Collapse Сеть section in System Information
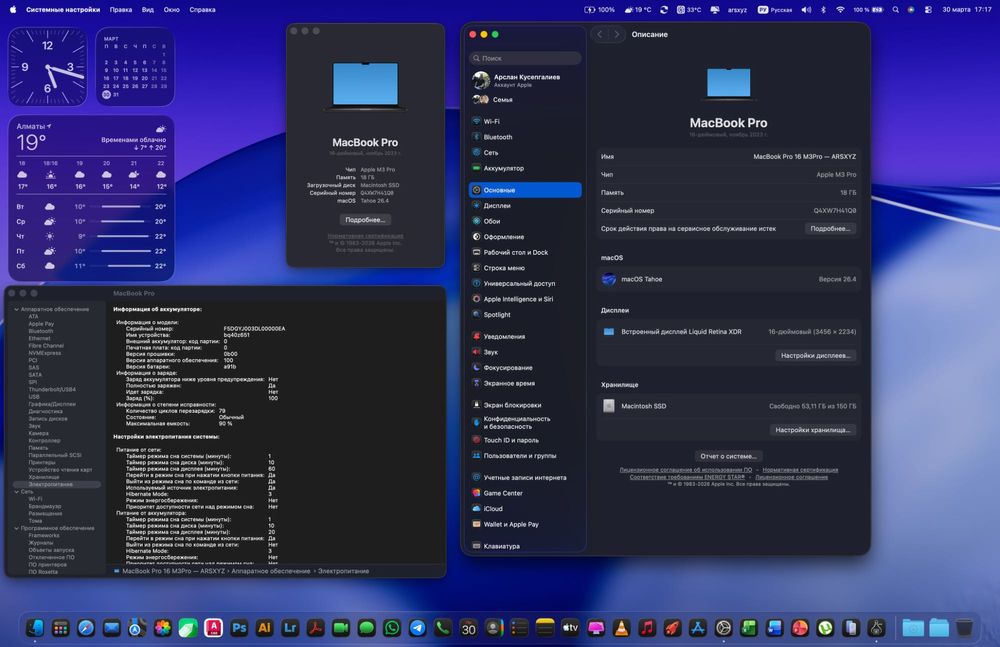1000x647 pixels. [17, 492]
